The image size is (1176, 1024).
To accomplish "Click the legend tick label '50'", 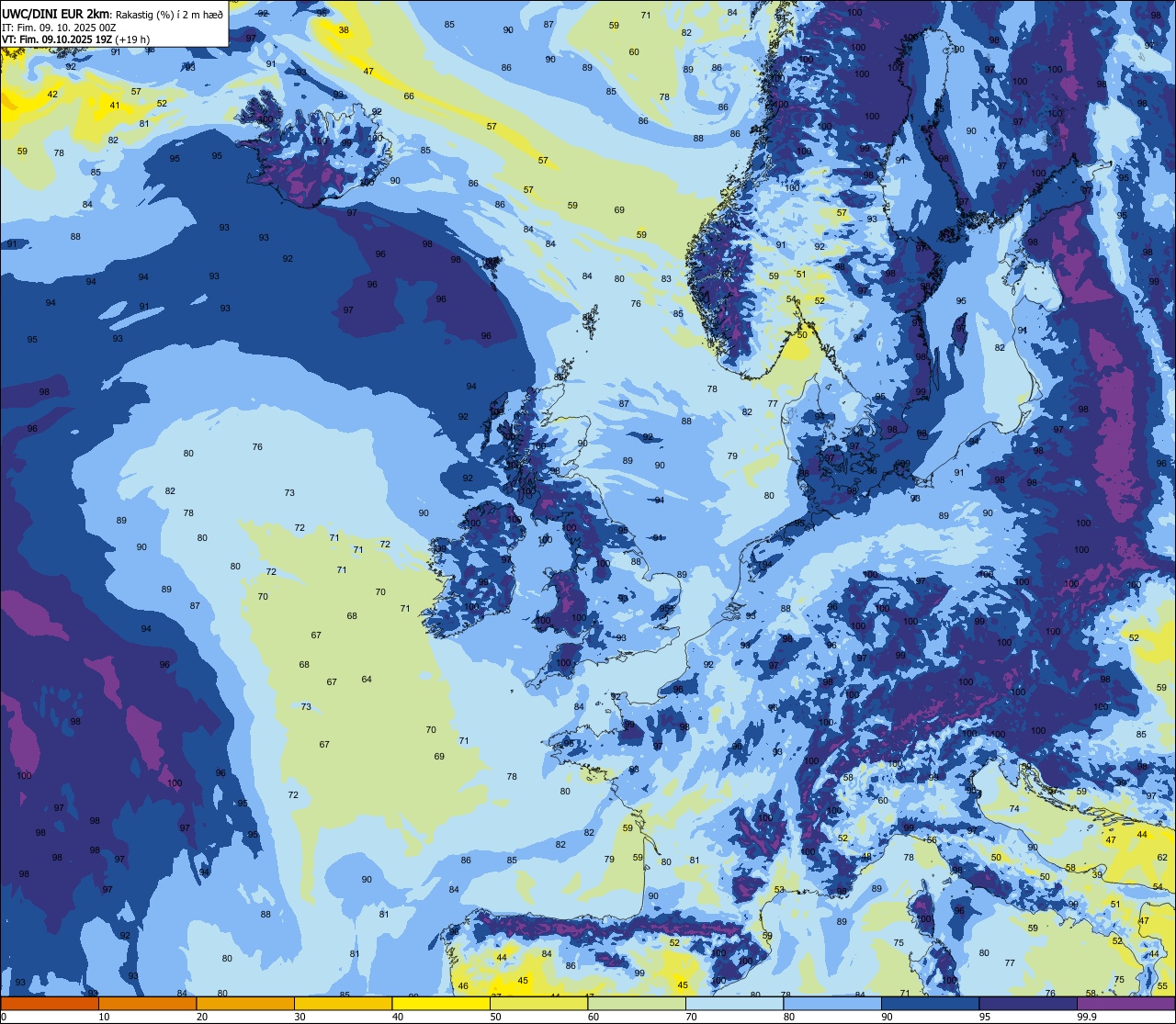I will coord(494,1017).
